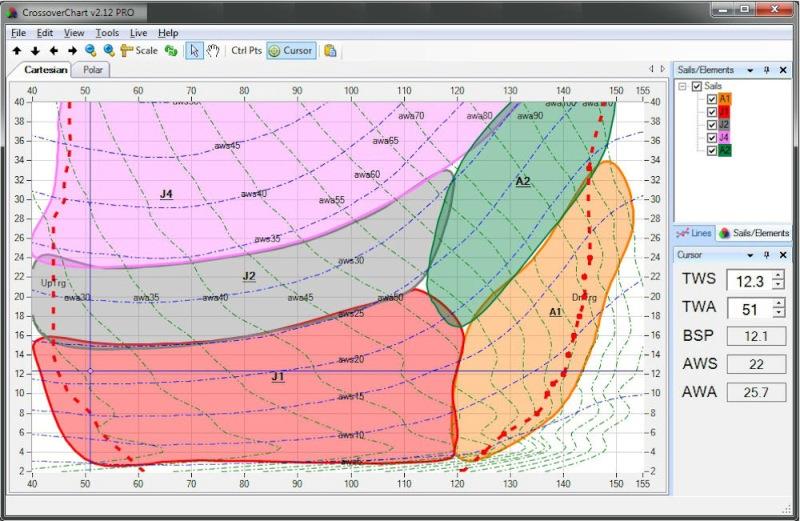This screenshot has width=800, height=521.
Task: Select the hand pan tool
Action: point(213,51)
